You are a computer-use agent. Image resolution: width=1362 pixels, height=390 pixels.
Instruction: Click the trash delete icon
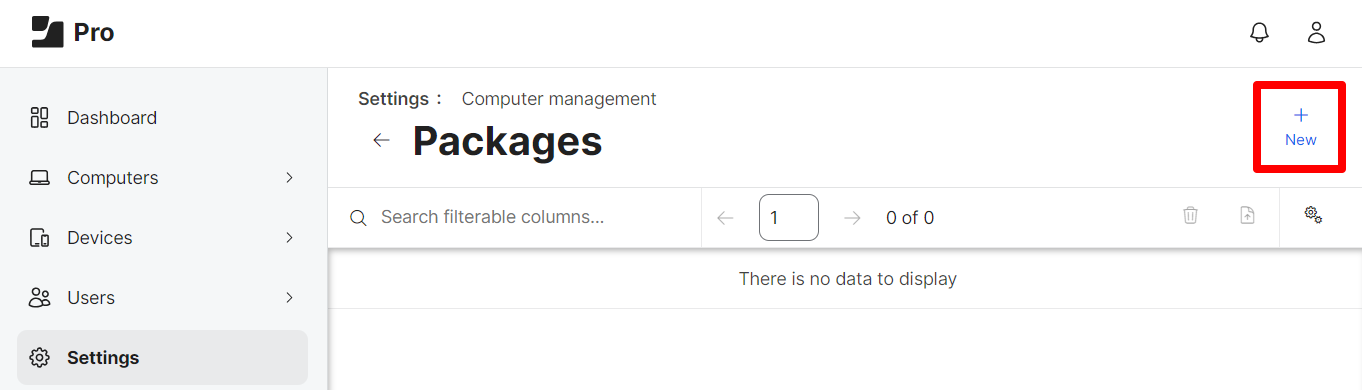coord(1190,215)
